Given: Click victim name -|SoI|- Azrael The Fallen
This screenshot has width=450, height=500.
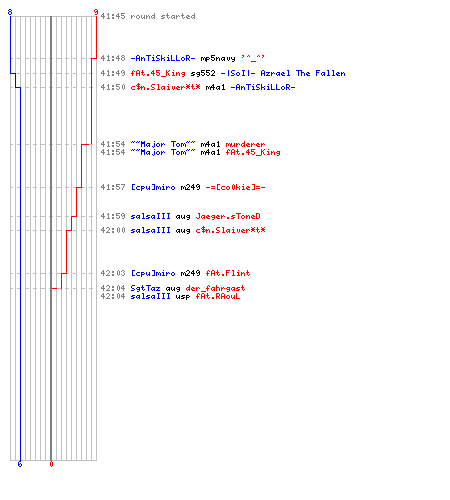Looking at the screenshot, I should point(283,73).
